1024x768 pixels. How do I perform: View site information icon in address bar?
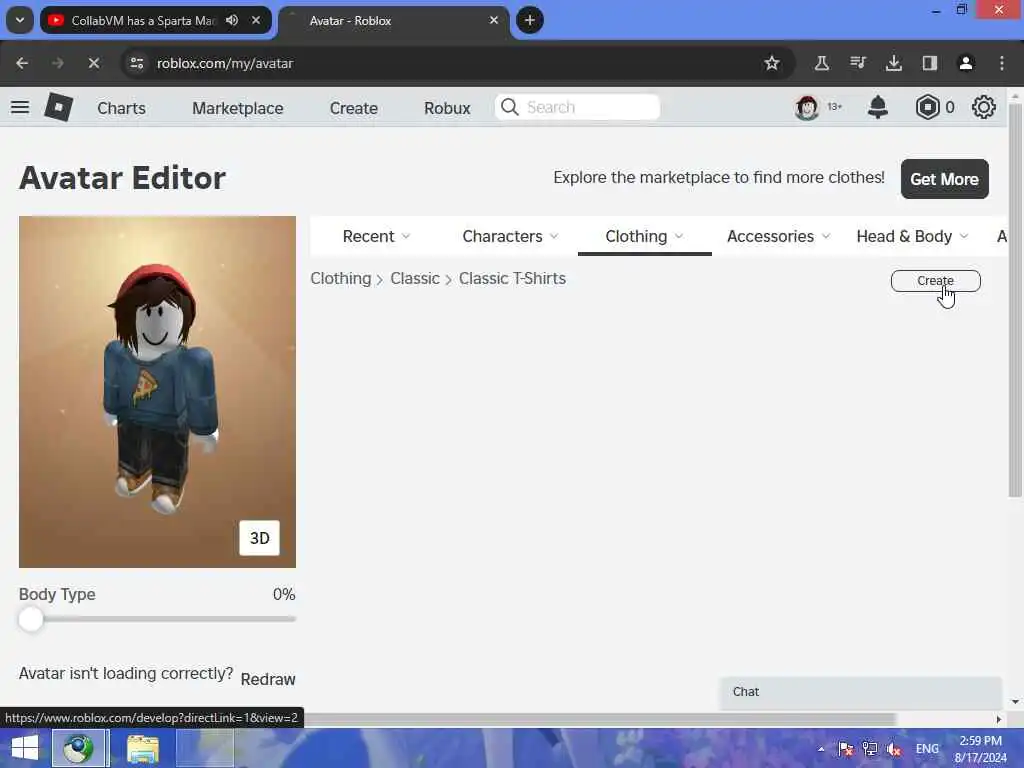pyautogui.click(x=136, y=63)
